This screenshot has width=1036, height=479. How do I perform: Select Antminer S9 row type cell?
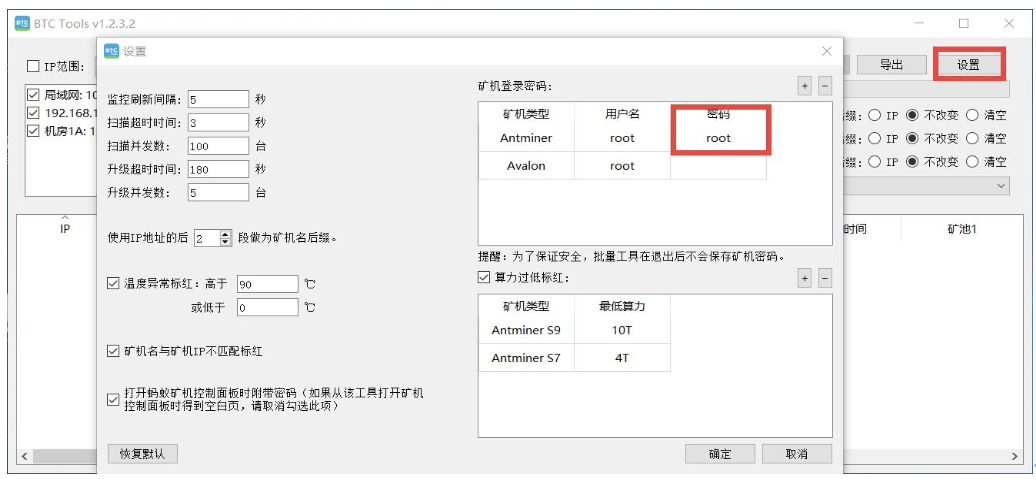(526, 330)
